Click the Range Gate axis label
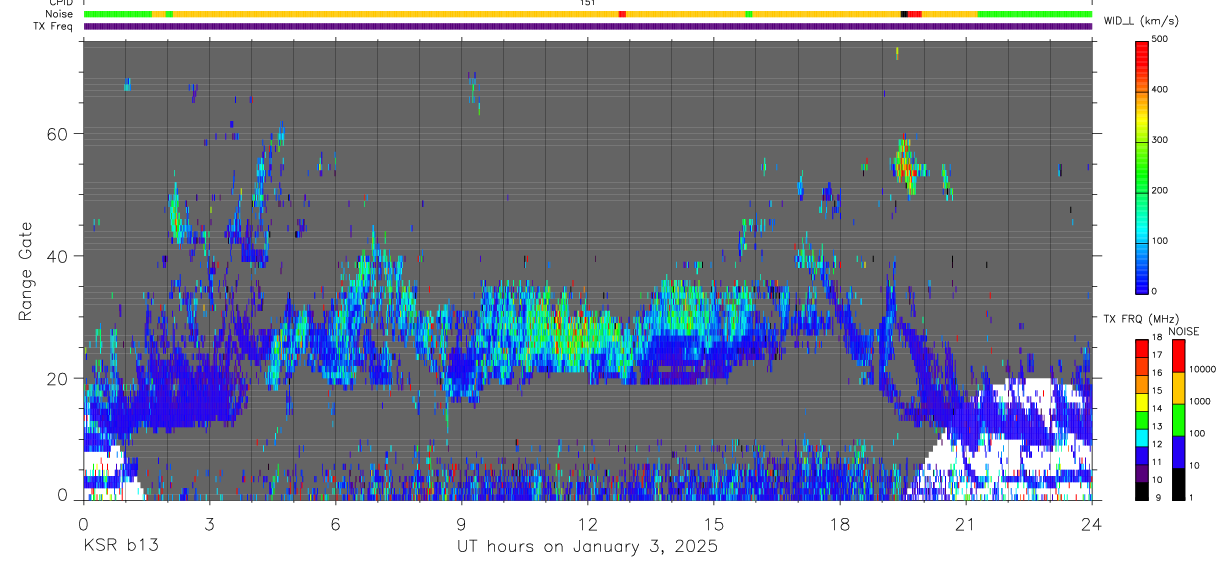Screen dimensions: 1228x567 click(x=26, y=271)
